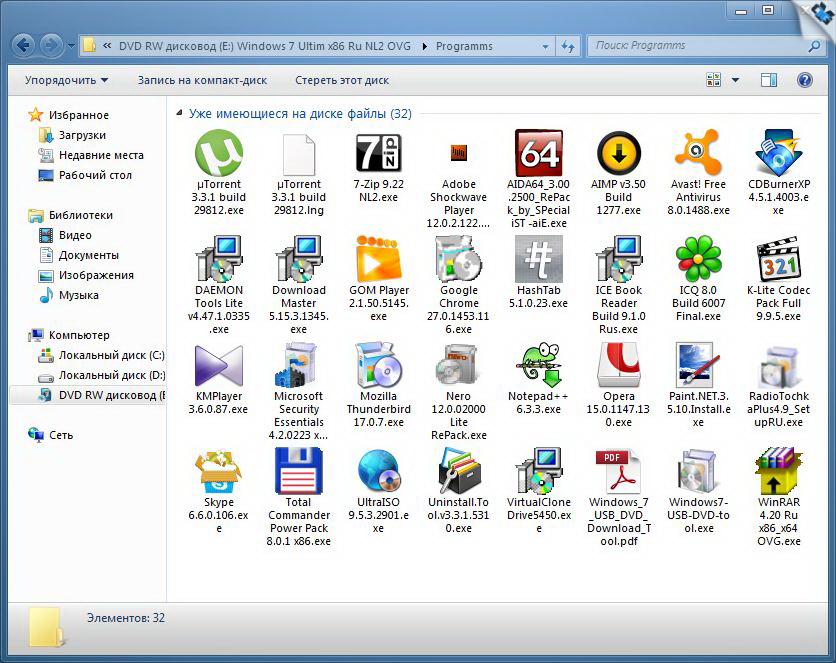Select the Avast! Free Antivirus icon

pyautogui.click(x=698, y=152)
